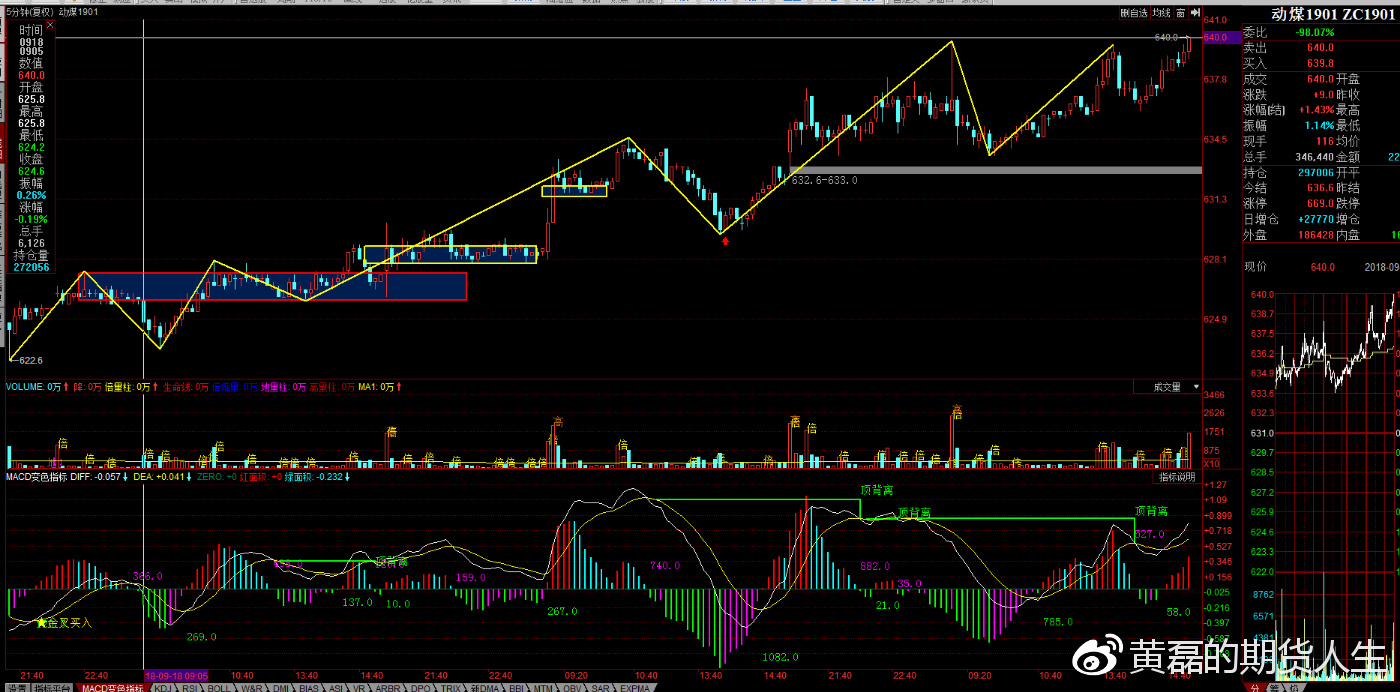Open the RSI indicator tab
This screenshot has height=692, width=1400.
(190, 688)
